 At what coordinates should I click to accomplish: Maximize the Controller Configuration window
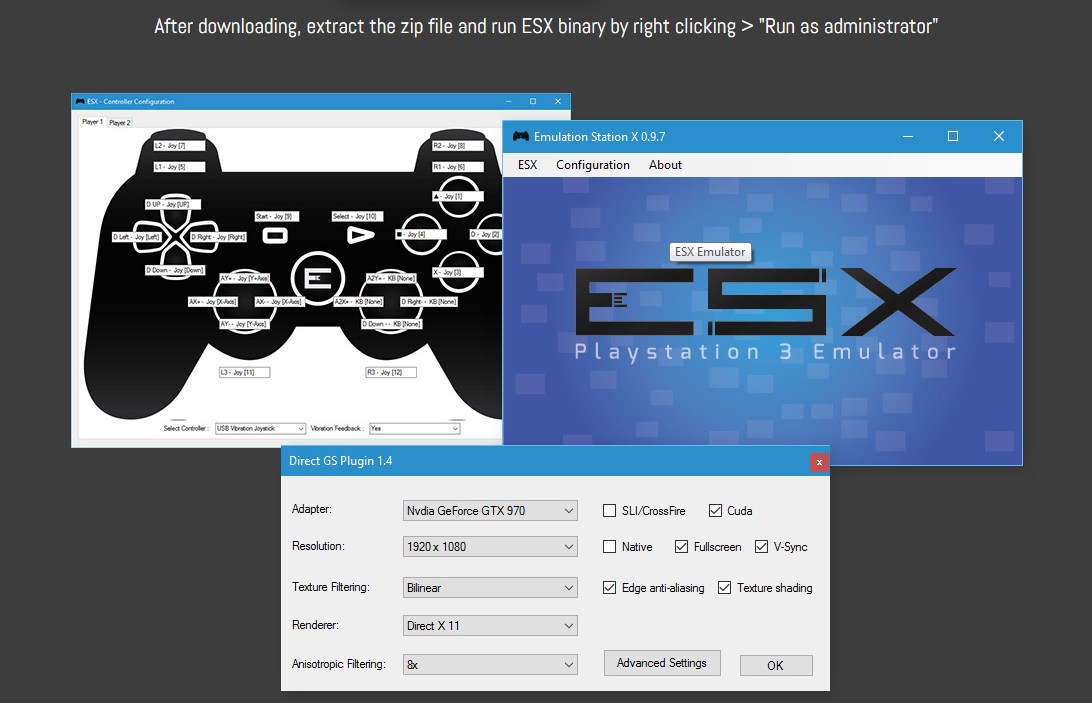click(533, 101)
